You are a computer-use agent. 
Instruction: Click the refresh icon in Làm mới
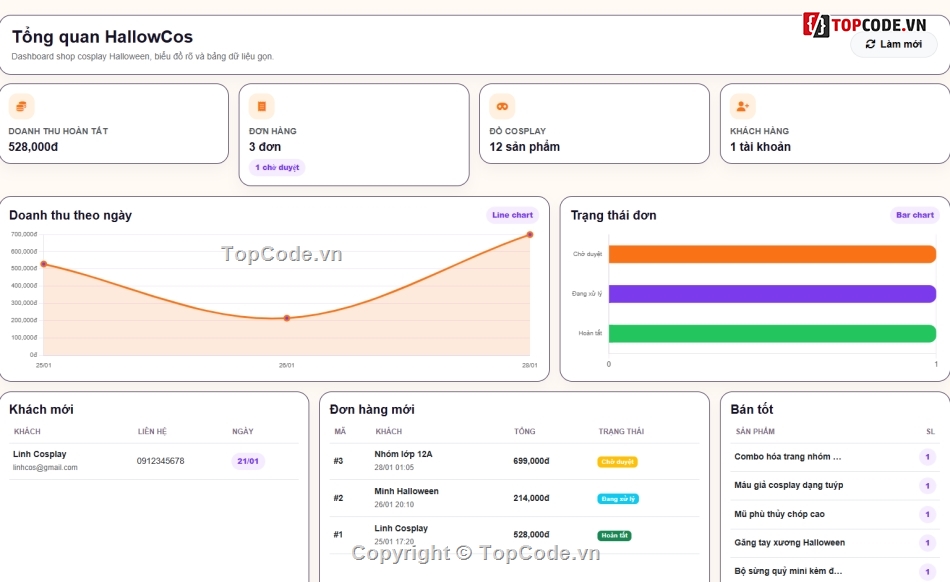(871, 44)
